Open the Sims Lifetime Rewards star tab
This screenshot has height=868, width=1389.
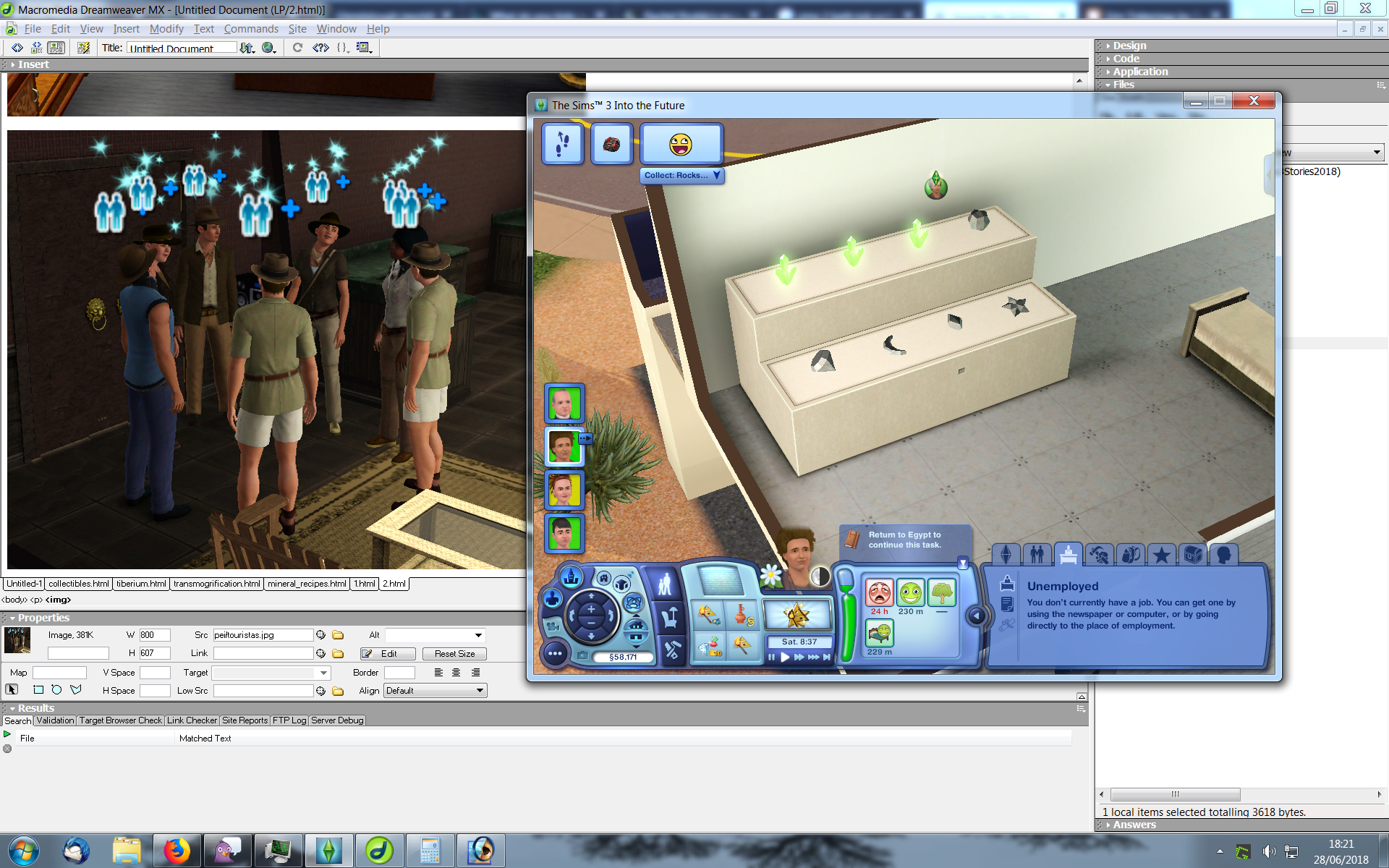point(1162,555)
